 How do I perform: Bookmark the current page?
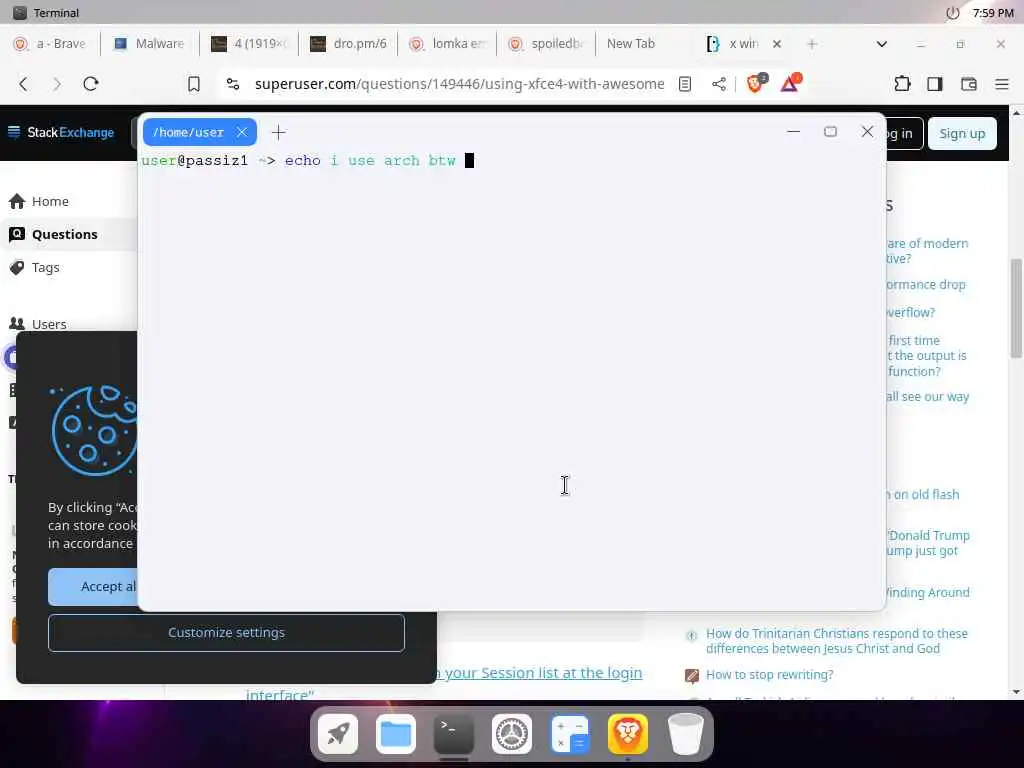point(194,84)
